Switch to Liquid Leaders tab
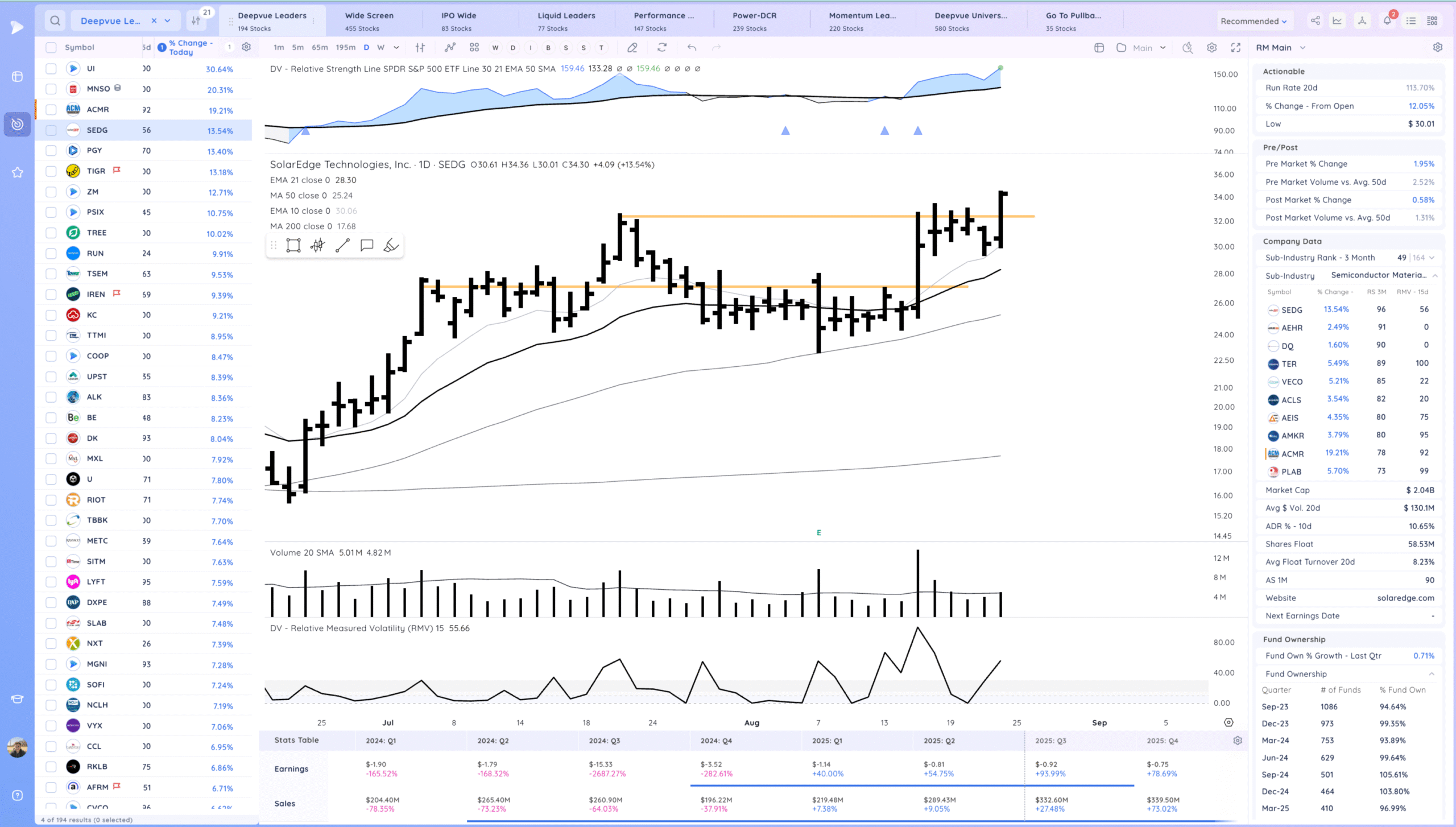Image resolution: width=1456 pixels, height=827 pixels. [x=566, y=21]
